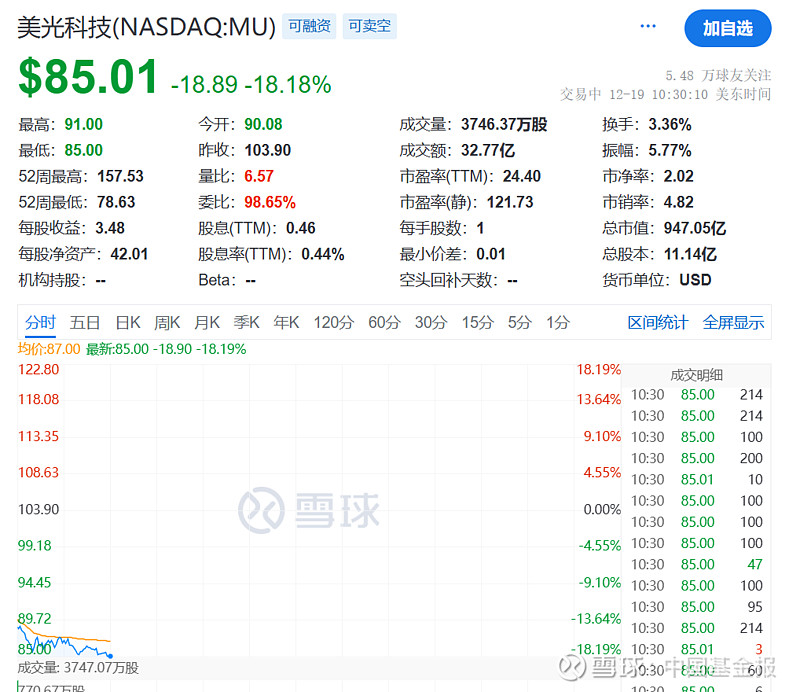
Task: Select the 季K quarterly chart tab
Action: pos(247,322)
